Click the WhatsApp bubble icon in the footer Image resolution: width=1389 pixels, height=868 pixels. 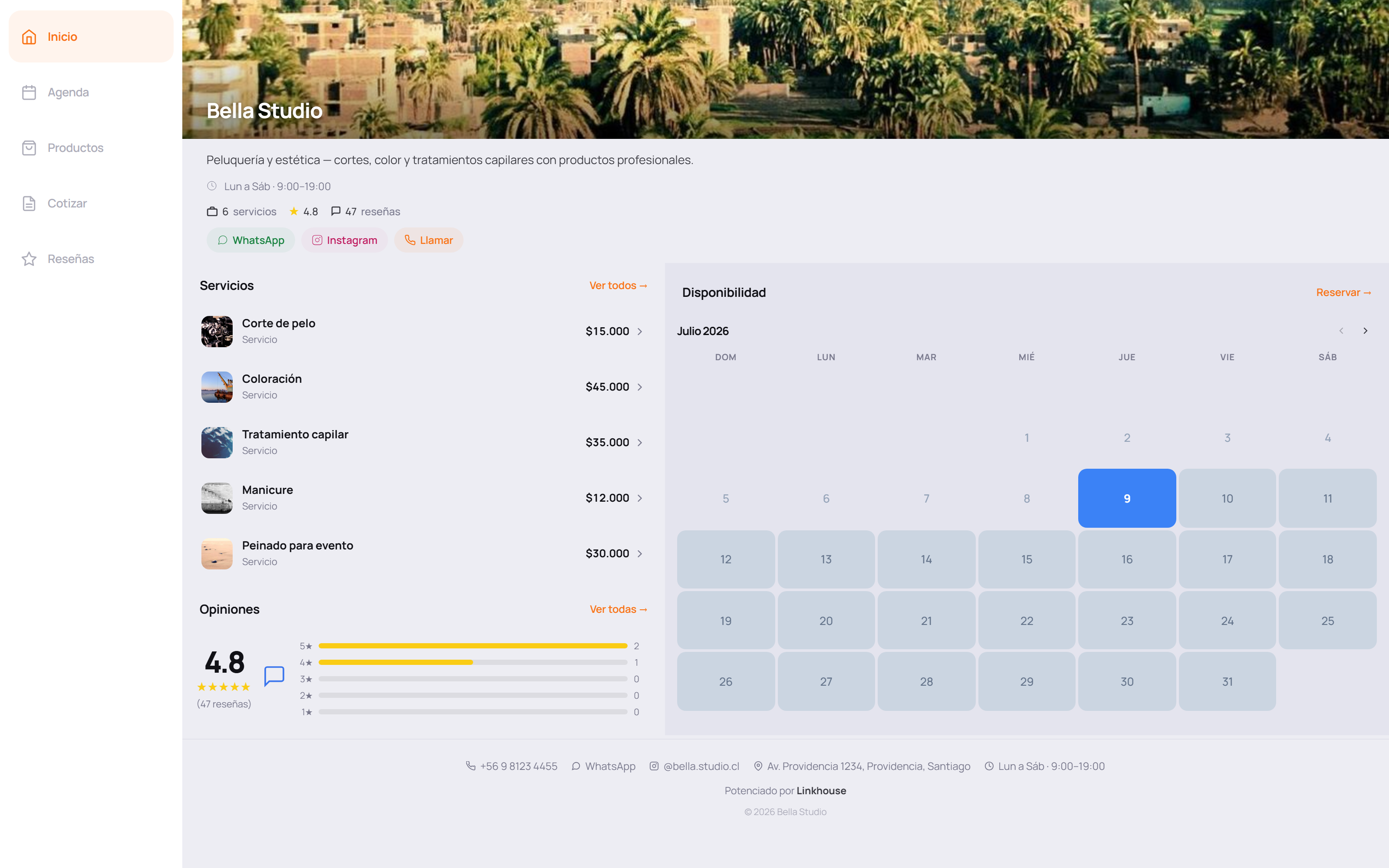coord(576,766)
